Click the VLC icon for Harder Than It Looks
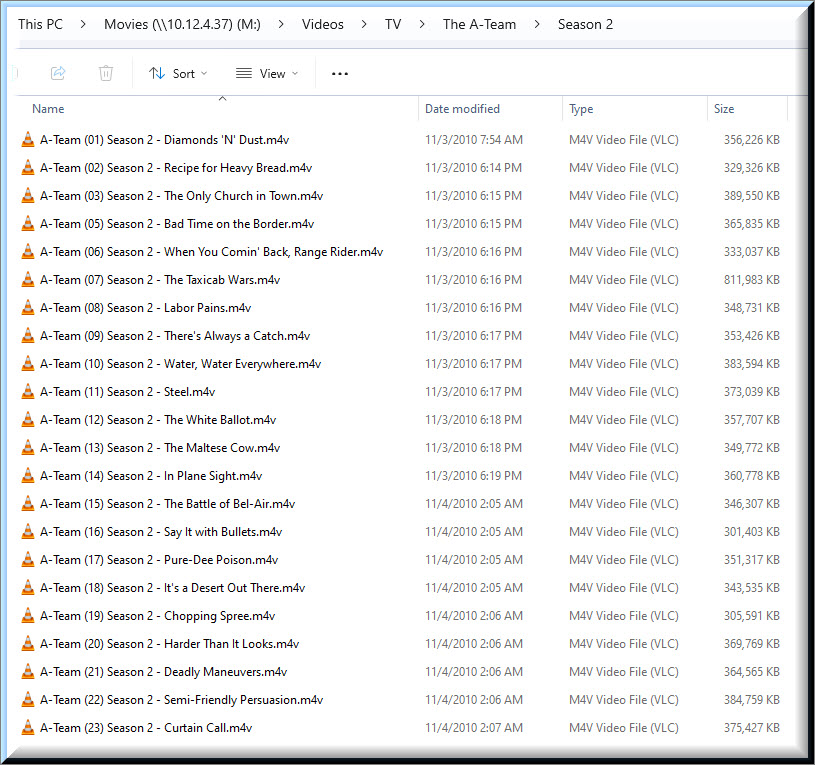Screen dimensions: 815x765 point(28,644)
